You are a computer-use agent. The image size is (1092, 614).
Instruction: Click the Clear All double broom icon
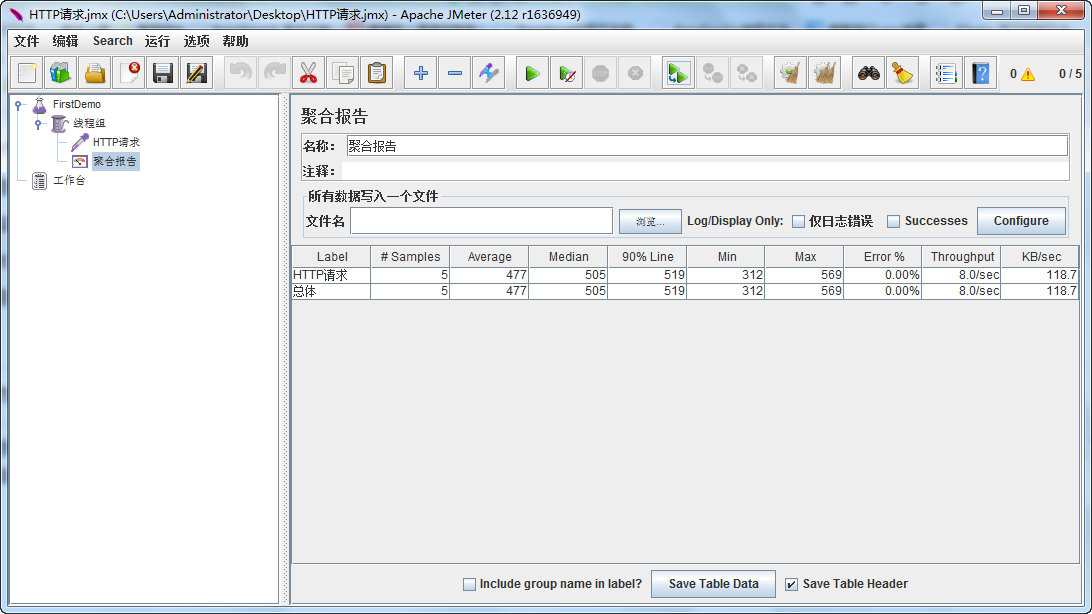[825, 73]
